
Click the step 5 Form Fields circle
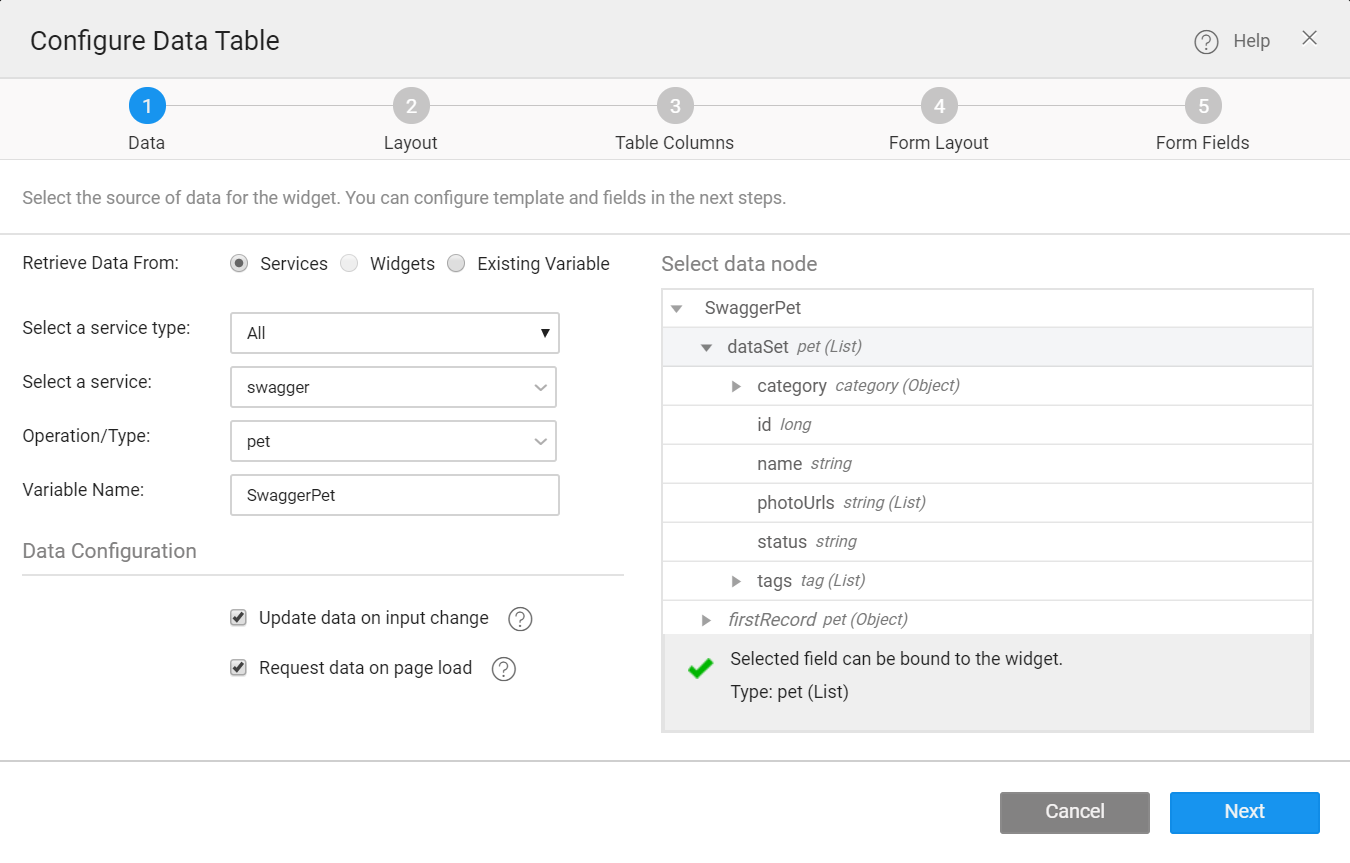pos(1202,105)
